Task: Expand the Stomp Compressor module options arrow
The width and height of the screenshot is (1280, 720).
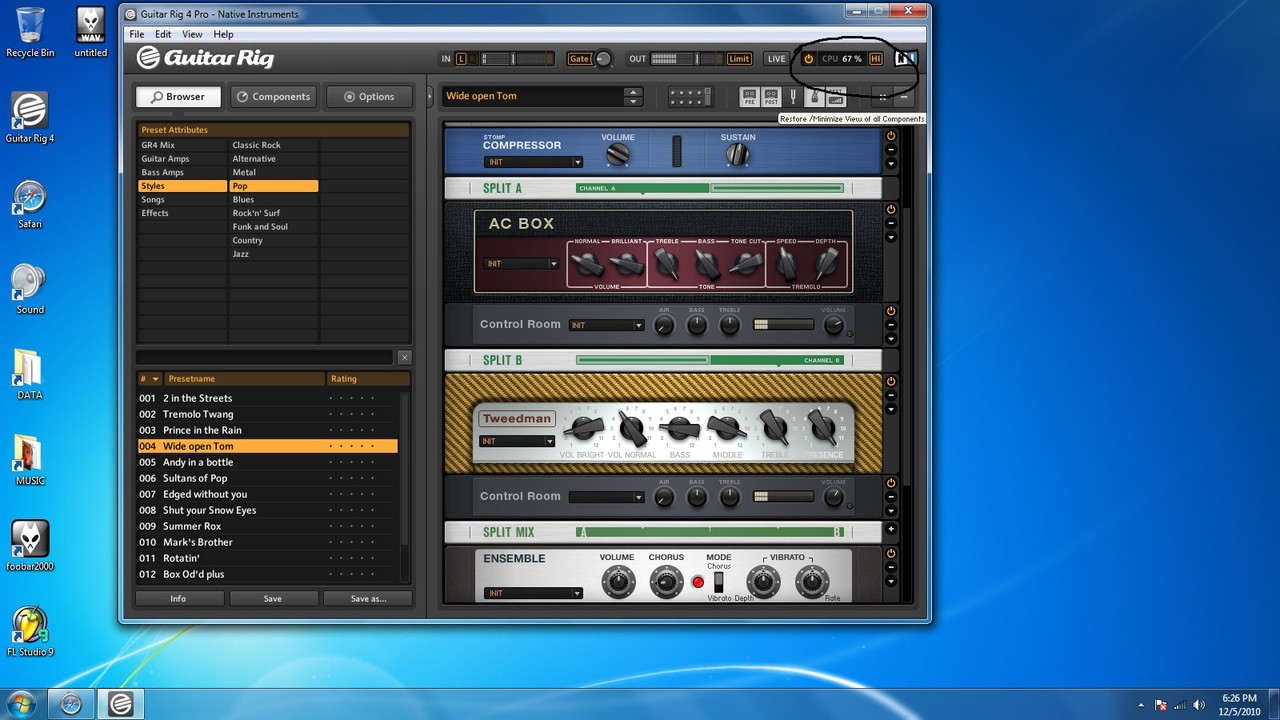Action: [x=891, y=165]
